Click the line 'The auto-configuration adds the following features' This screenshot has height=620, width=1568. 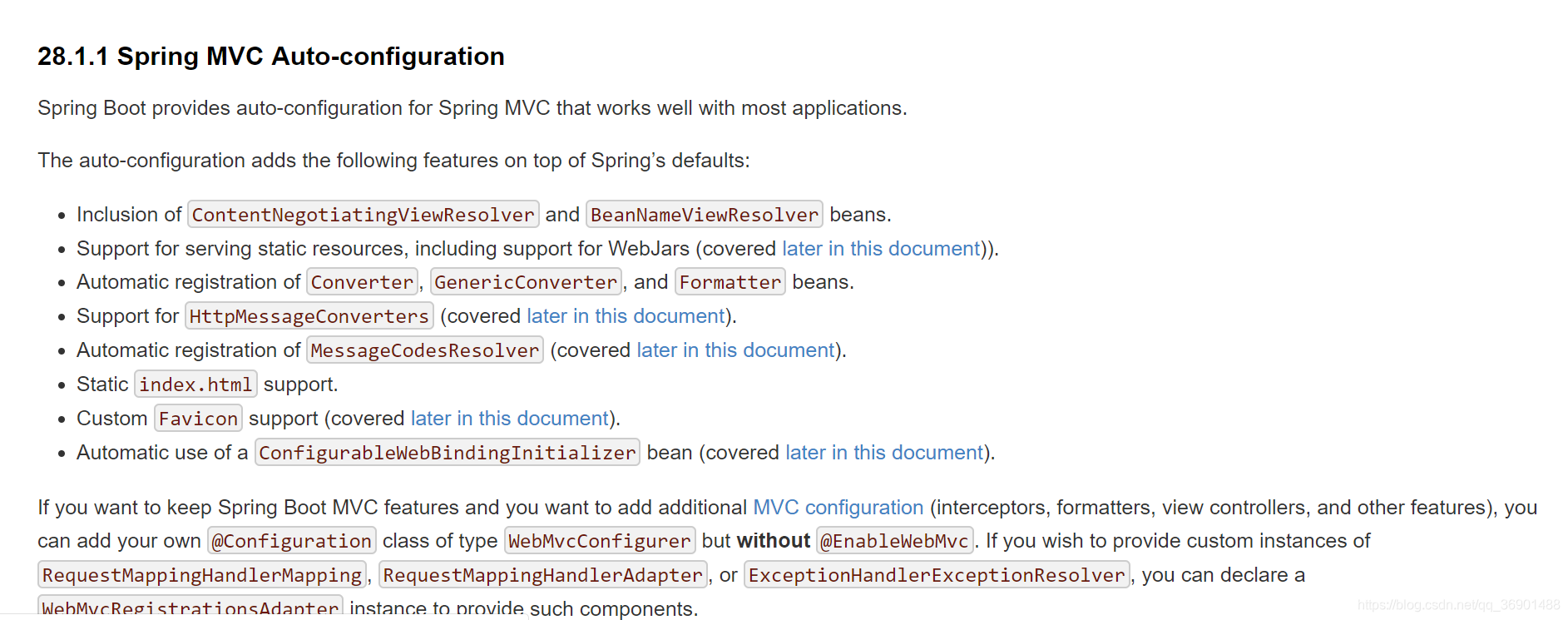click(393, 161)
